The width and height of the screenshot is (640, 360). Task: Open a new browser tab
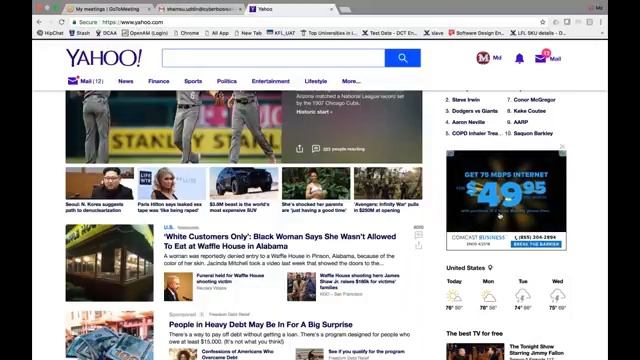(x=345, y=9)
